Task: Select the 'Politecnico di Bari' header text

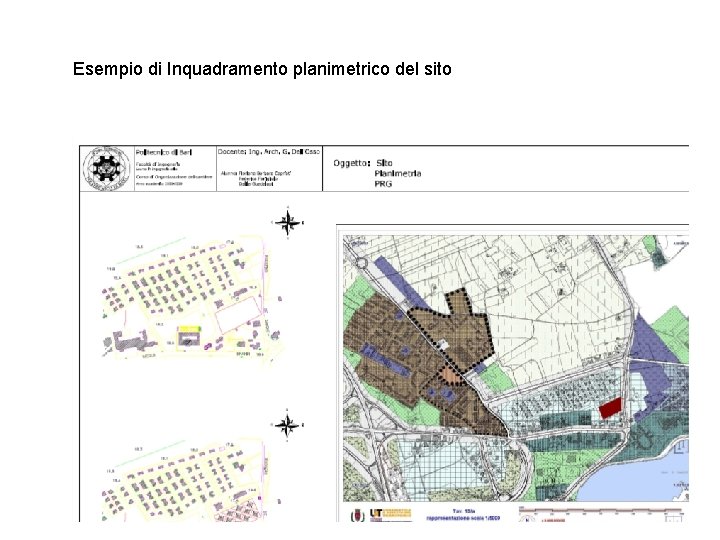Action: click(164, 152)
